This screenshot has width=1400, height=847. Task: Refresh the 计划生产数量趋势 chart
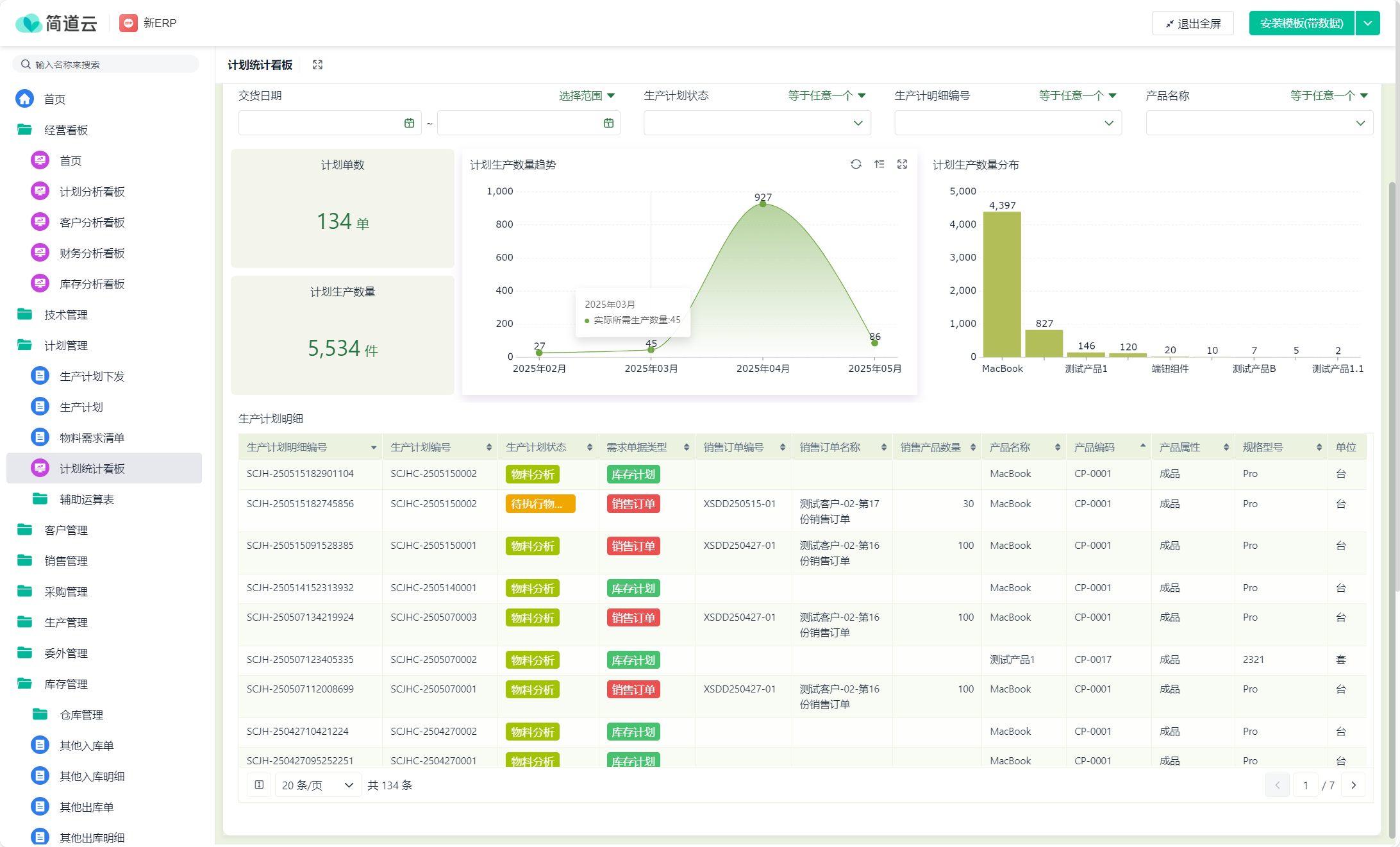857,165
